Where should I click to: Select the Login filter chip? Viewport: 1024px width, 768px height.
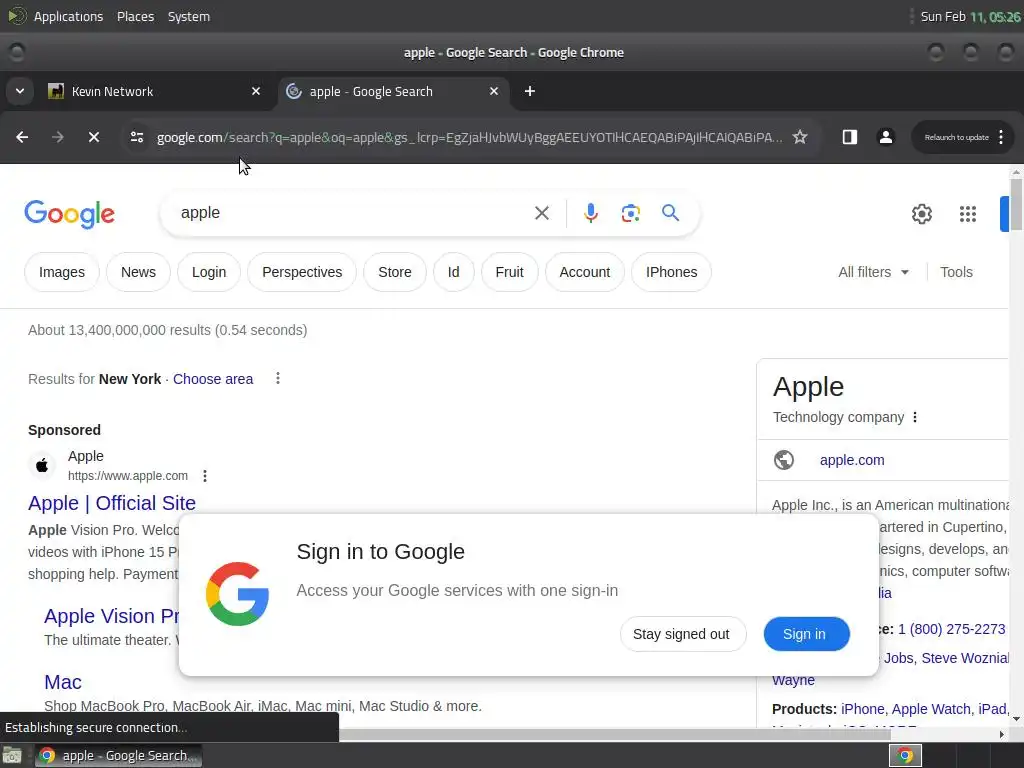click(x=209, y=272)
